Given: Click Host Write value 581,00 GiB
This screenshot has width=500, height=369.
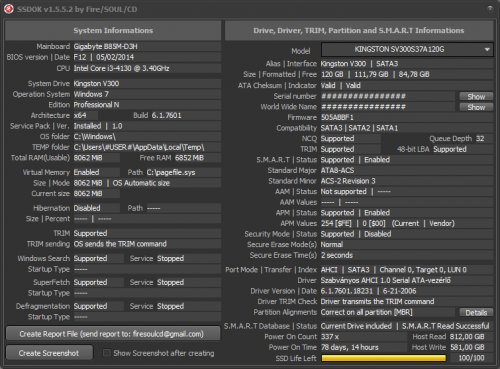Looking at the screenshot, I should click(467, 347).
